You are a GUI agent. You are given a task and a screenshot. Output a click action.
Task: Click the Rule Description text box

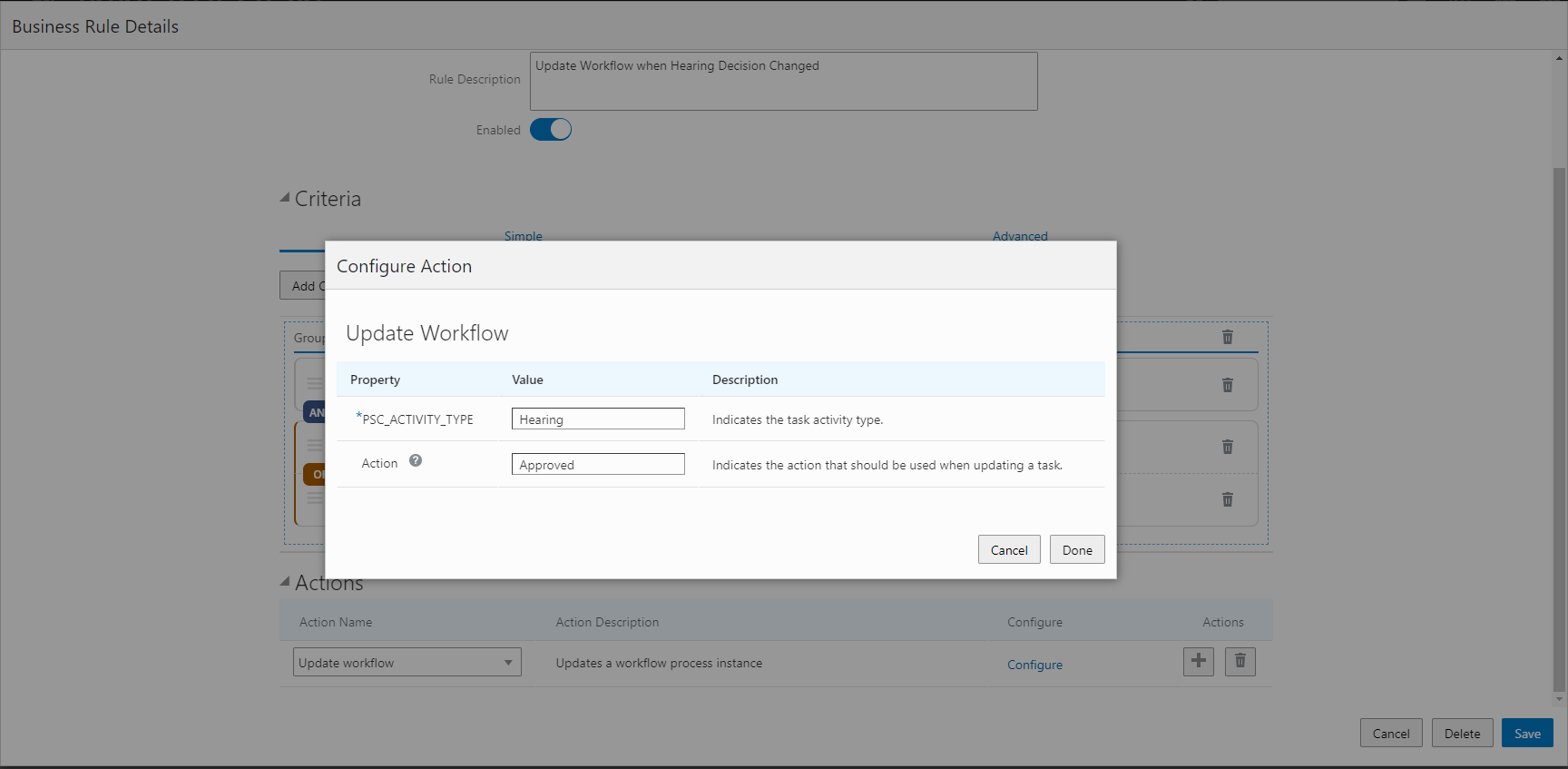[783, 82]
